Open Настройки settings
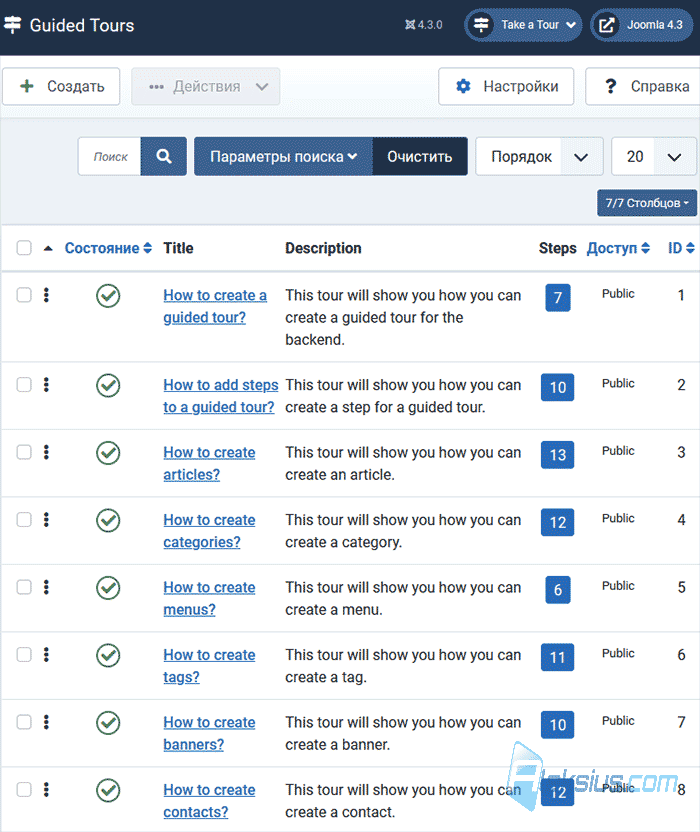This screenshot has width=700, height=832. tap(506, 86)
